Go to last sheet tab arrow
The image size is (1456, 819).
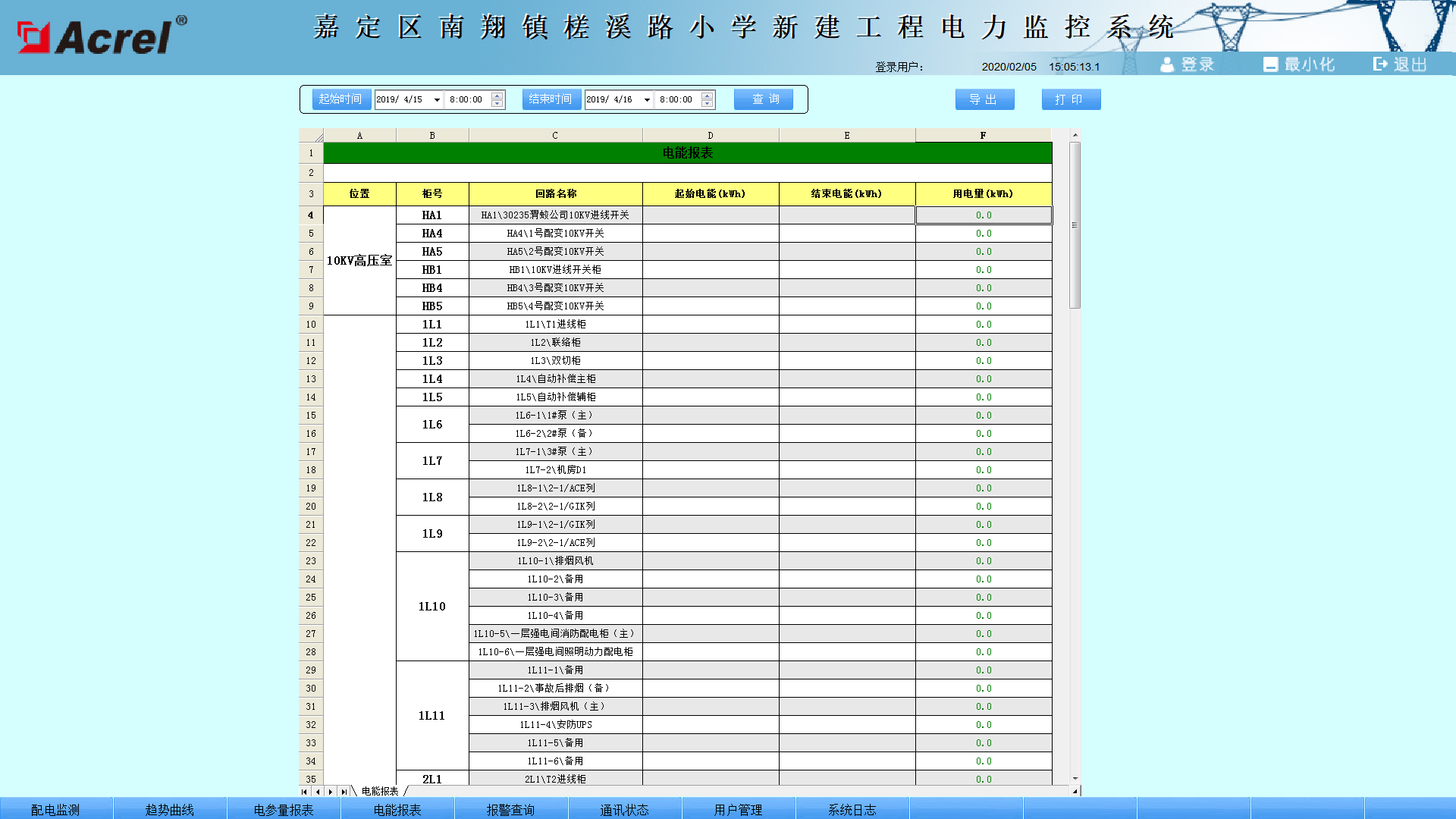(344, 792)
